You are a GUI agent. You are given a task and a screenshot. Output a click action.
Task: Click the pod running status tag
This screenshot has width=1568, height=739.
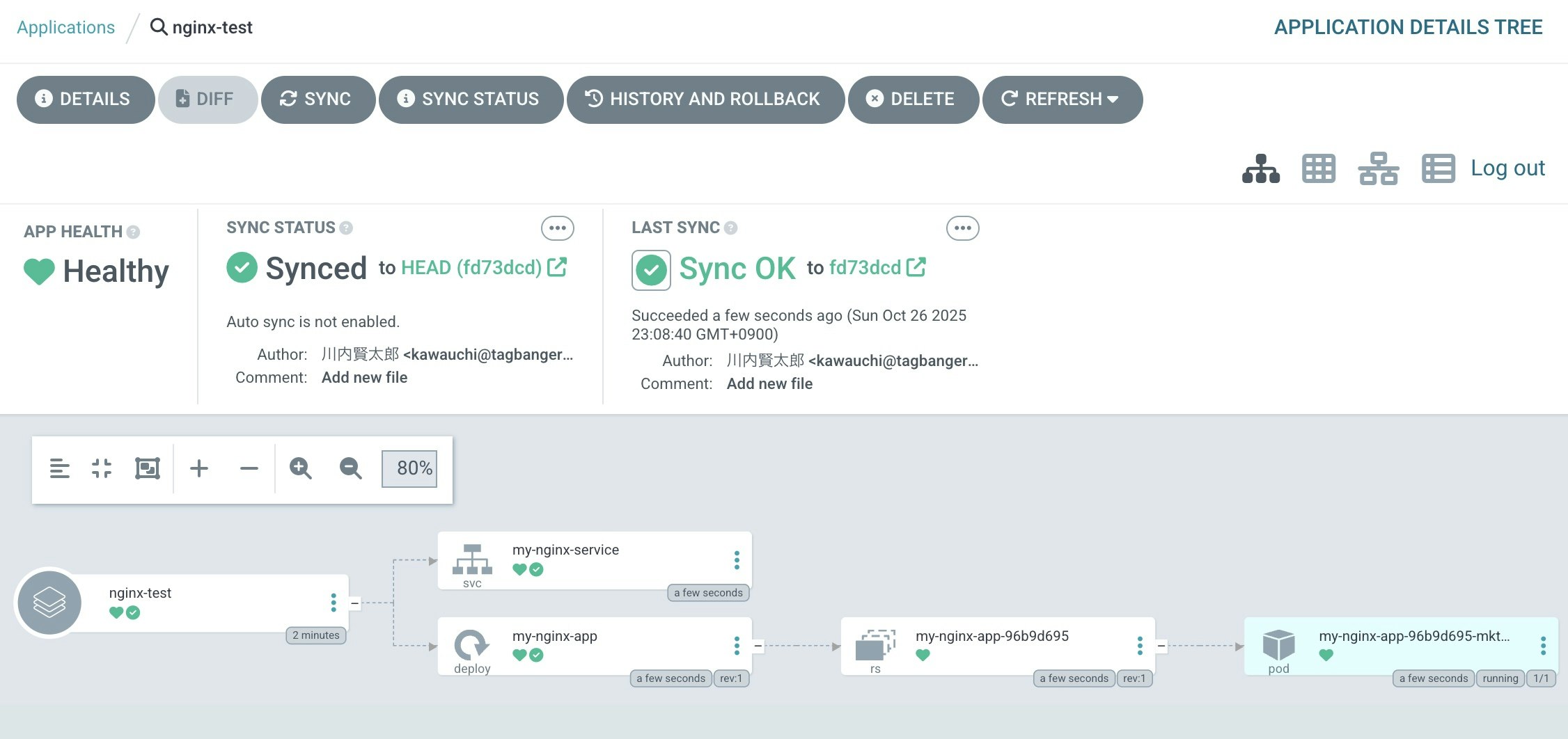click(1500, 678)
